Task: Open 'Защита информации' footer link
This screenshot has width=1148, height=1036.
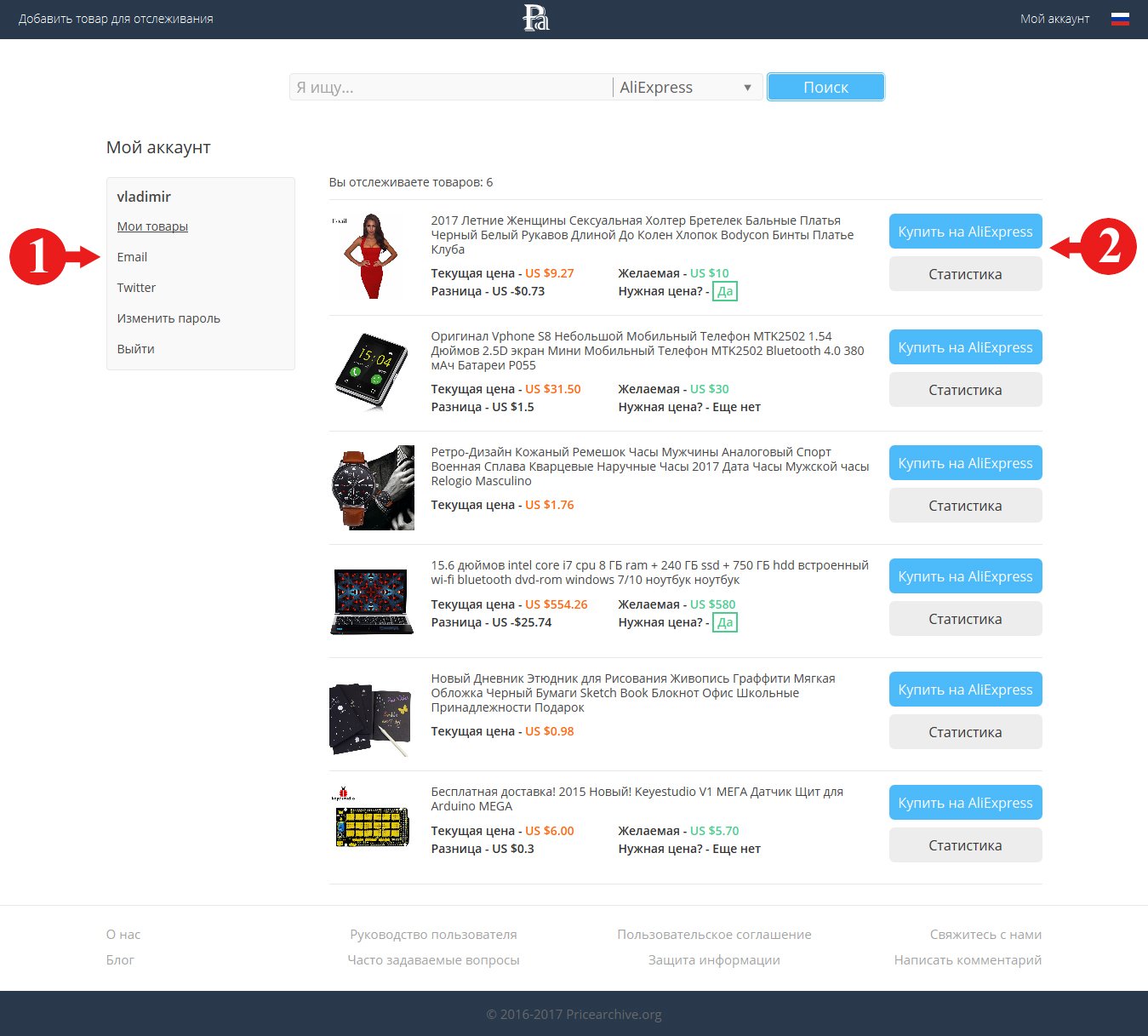Action: 714,960
